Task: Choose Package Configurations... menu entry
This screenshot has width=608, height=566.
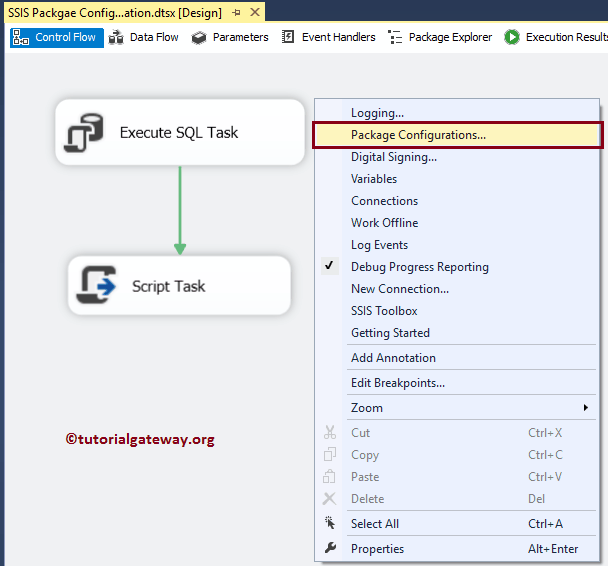Action: tap(458, 135)
